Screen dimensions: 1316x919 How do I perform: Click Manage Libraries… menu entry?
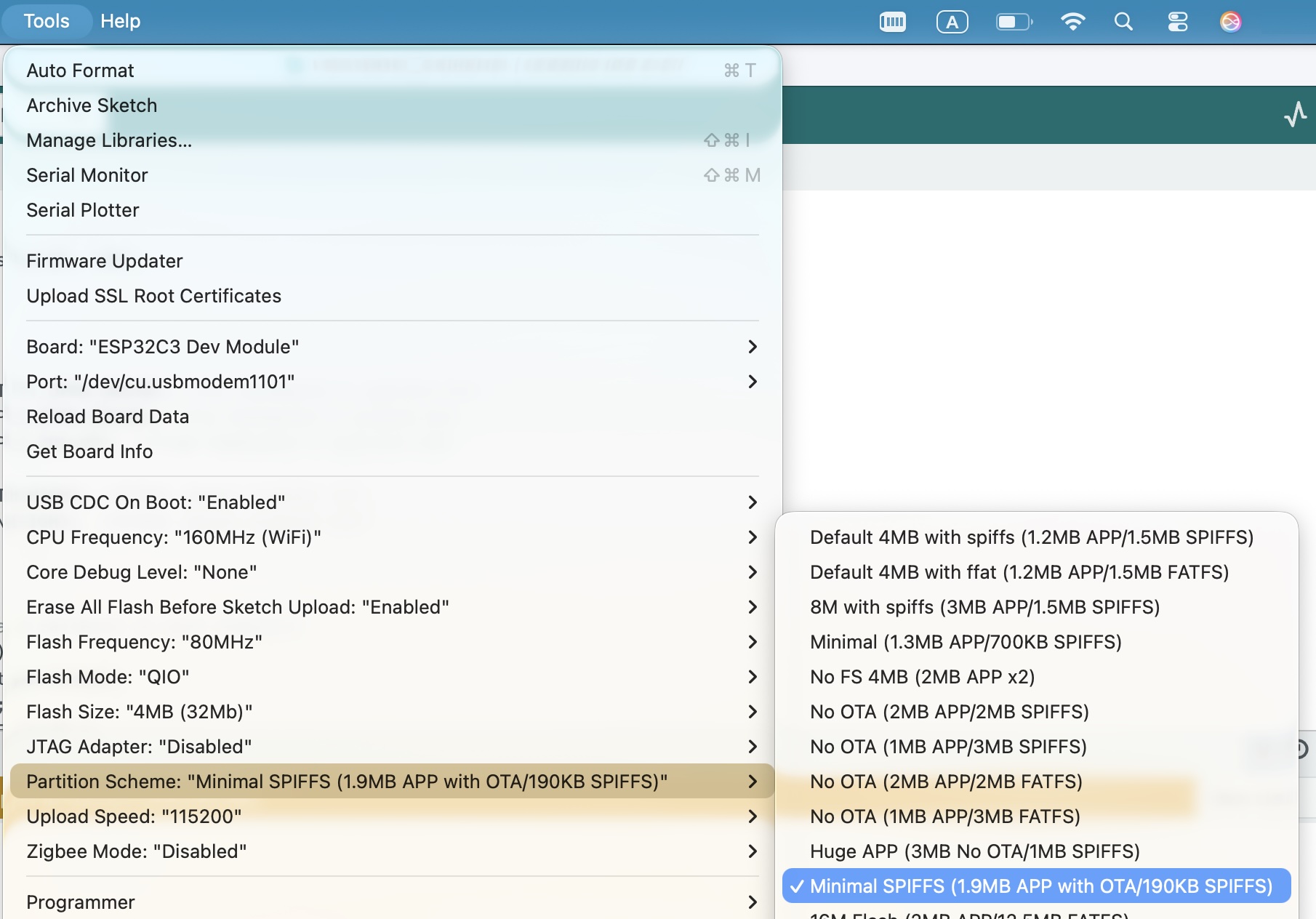point(109,140)
